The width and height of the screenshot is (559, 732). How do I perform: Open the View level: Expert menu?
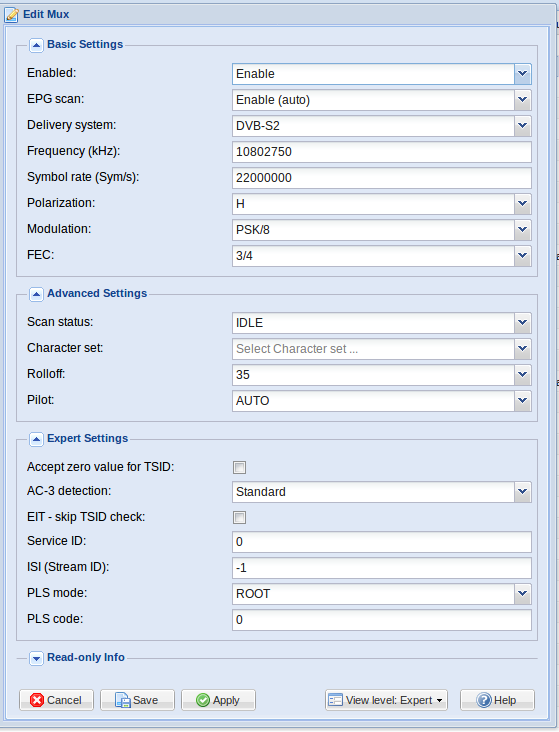(386, 700)
